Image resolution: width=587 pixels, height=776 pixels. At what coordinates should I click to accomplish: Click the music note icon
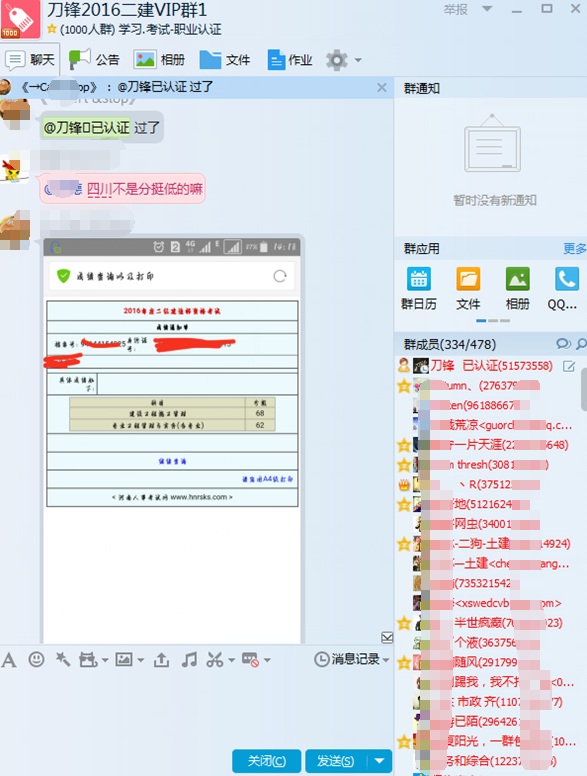[x=189, y=659]
